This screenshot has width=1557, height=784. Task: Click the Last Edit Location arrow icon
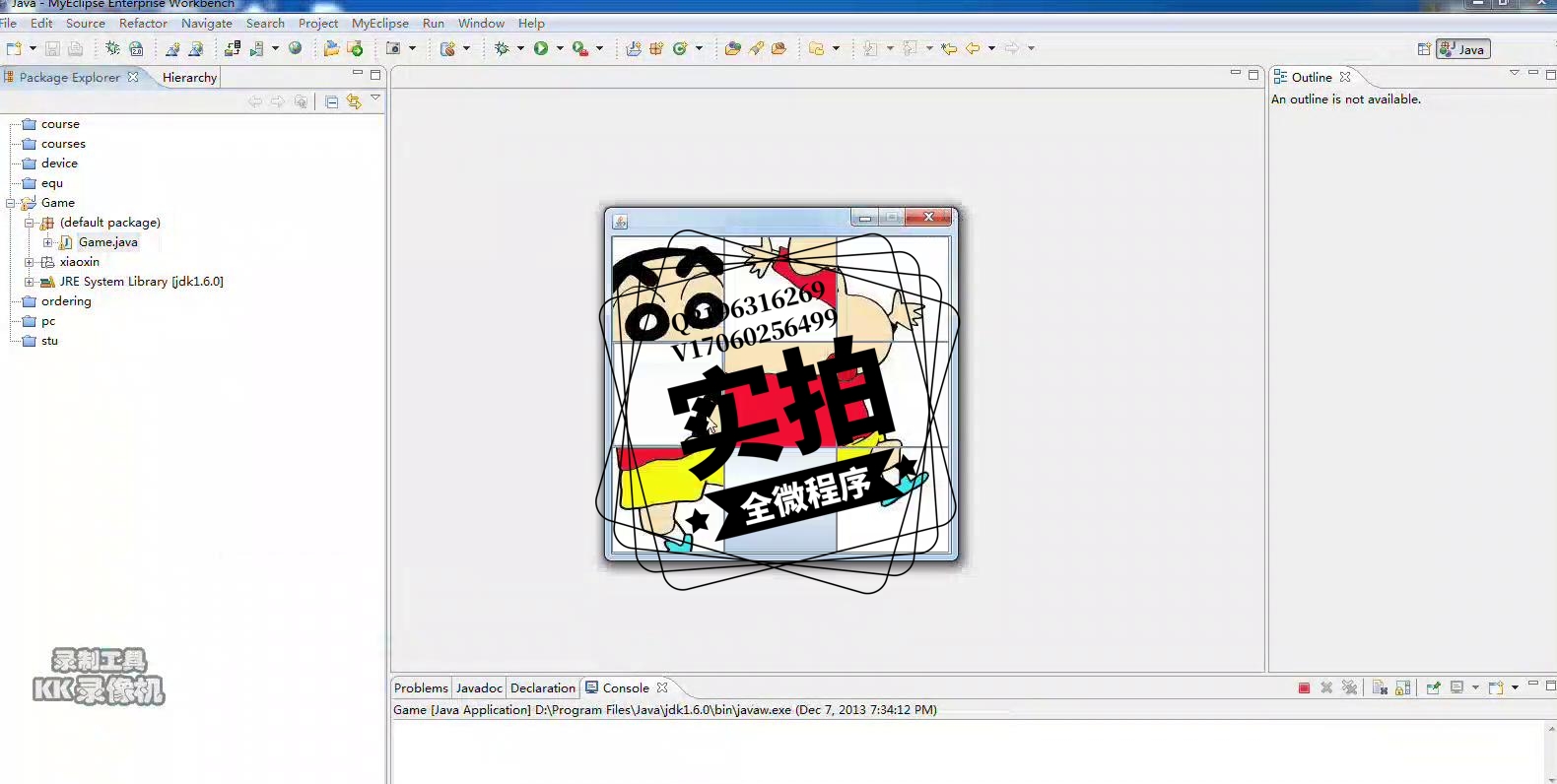click(x=949, y=48)
